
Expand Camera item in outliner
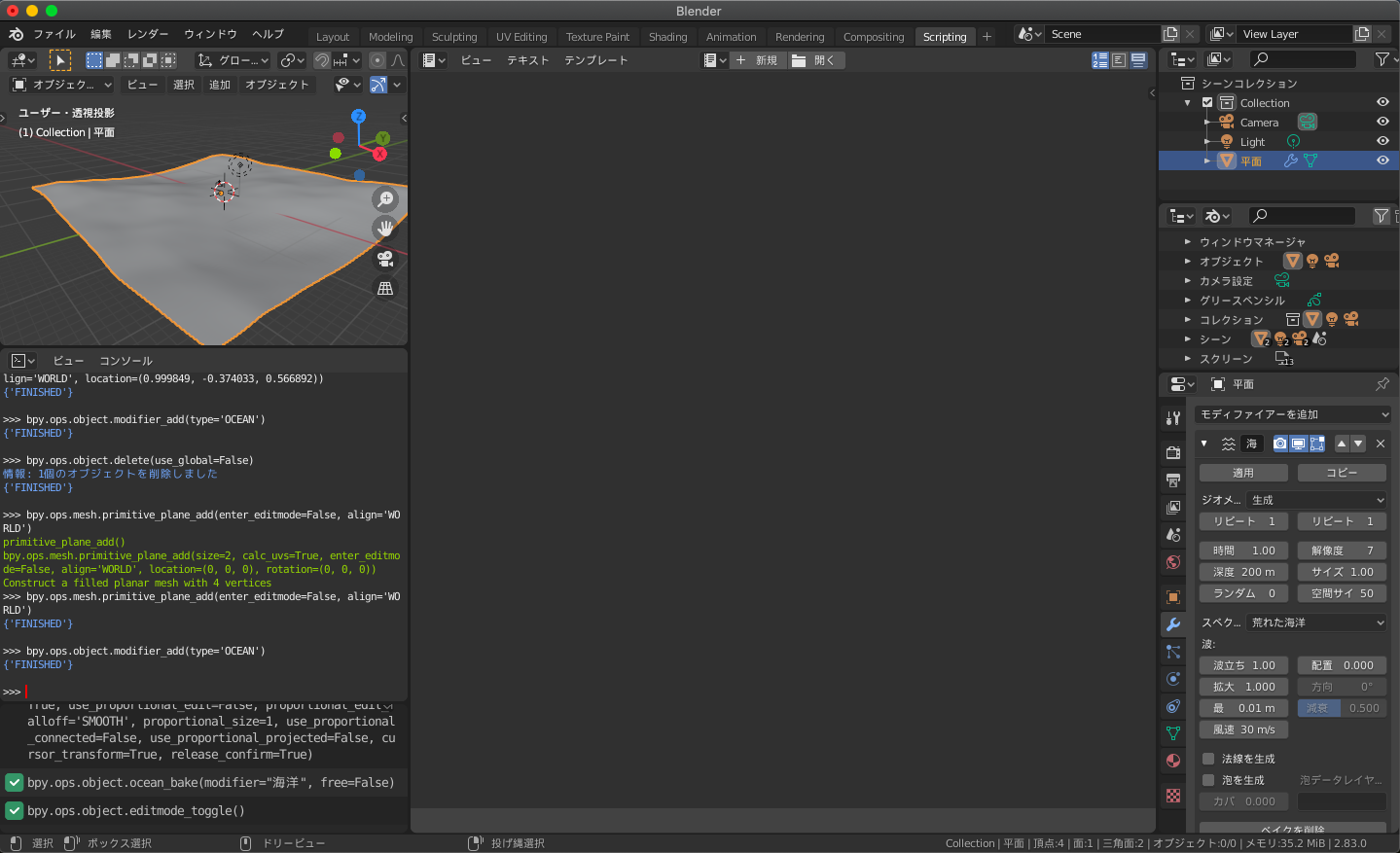1206,123
